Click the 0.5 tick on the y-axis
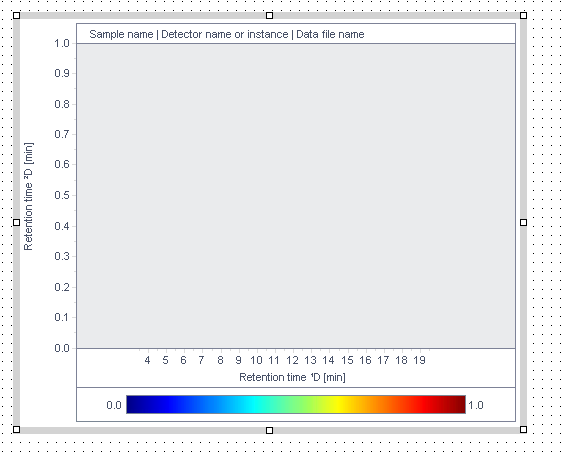The image size is (566, 460). (62, 195)
